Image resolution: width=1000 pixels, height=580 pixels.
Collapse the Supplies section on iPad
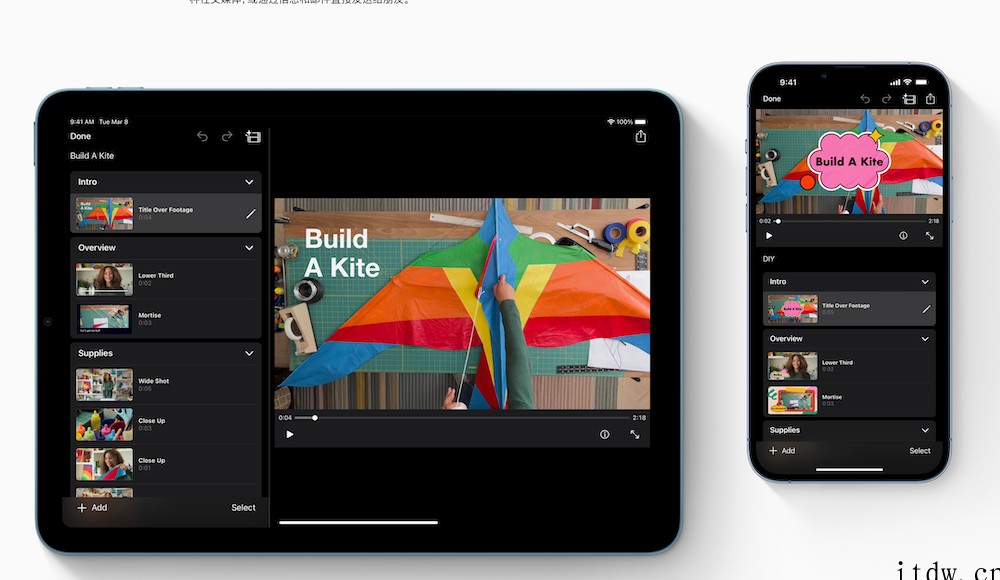pos(249,353)
